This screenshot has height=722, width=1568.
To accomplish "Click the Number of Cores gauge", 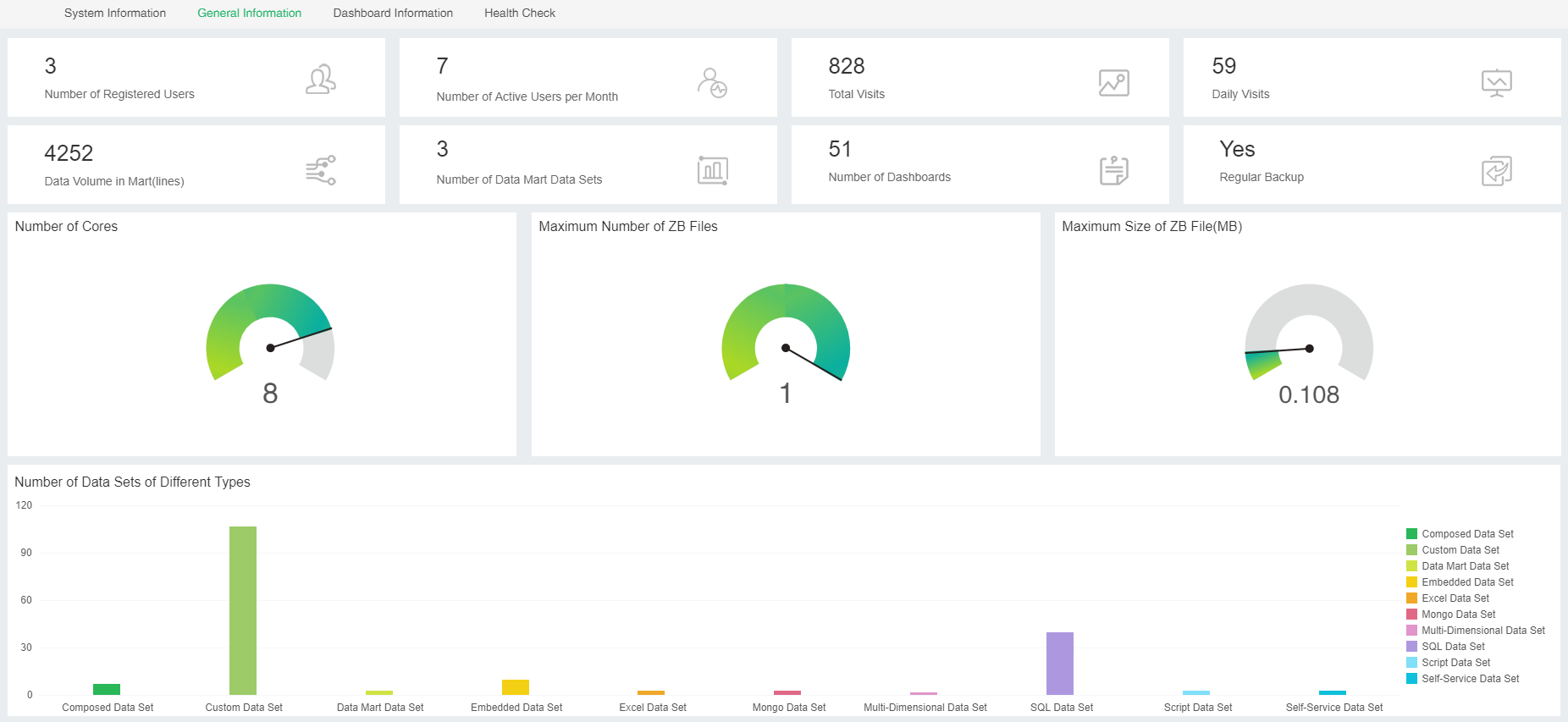I will click(x=270, y=333).
